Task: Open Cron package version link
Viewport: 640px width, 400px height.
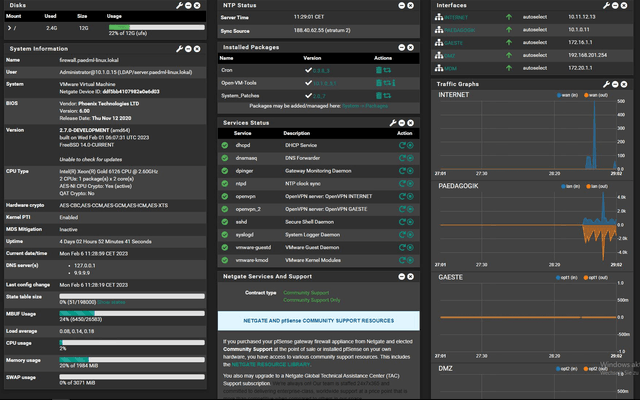Action: coord(321,71)
